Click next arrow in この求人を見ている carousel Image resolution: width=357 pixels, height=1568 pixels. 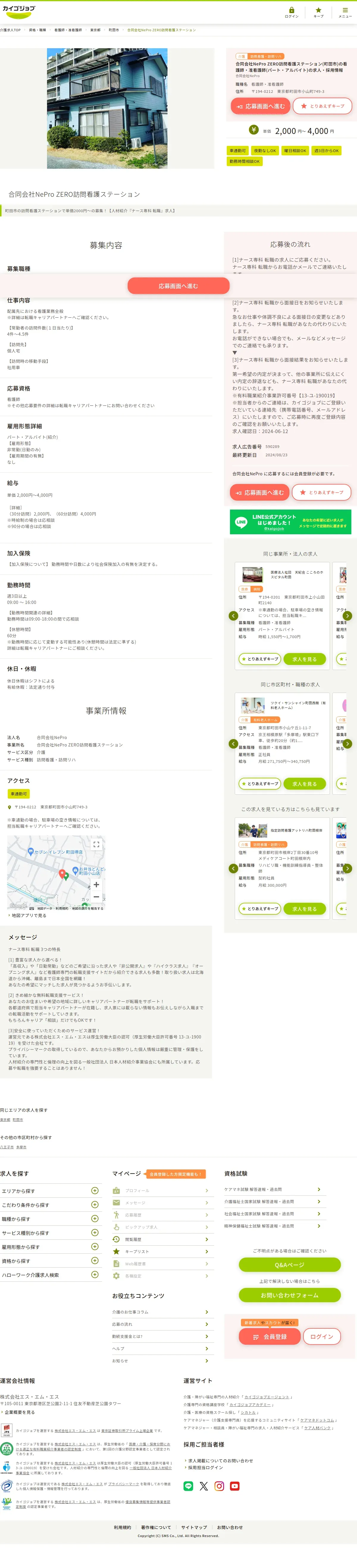348,869
